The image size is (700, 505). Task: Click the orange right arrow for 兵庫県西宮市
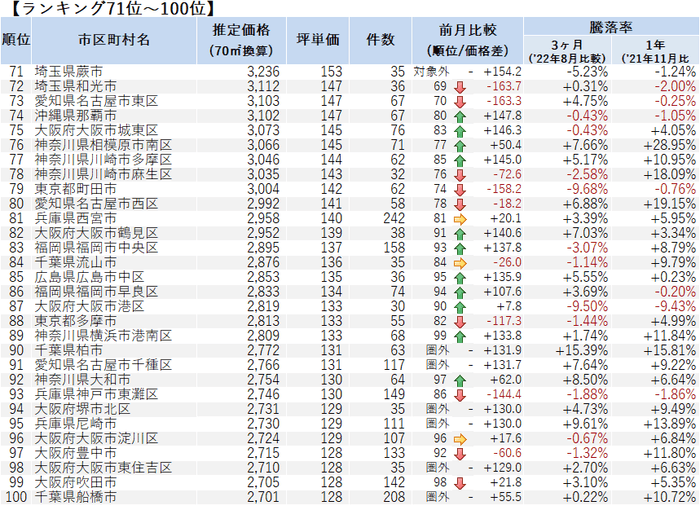click(x=460, y=219)
